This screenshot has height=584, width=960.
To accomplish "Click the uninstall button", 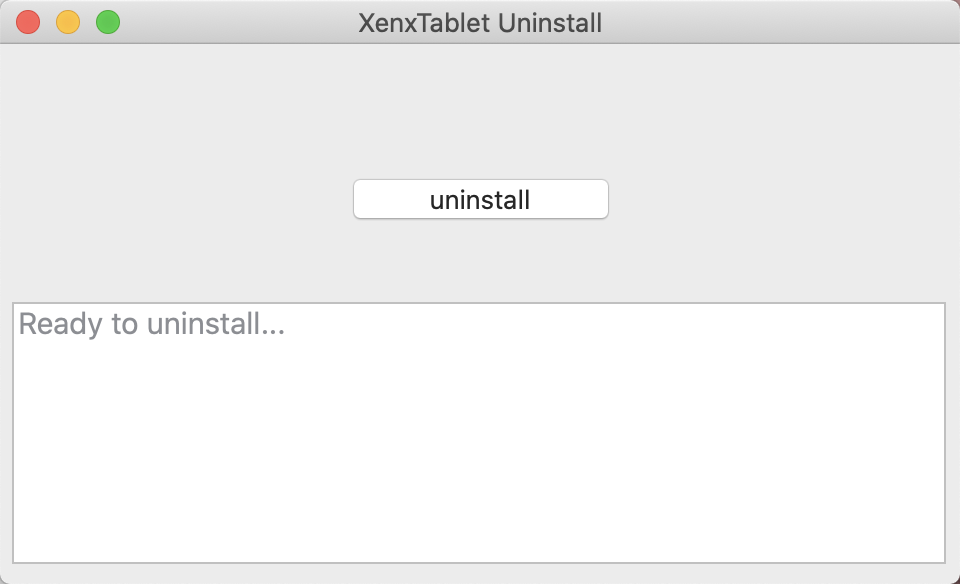I will coord(480,199).
